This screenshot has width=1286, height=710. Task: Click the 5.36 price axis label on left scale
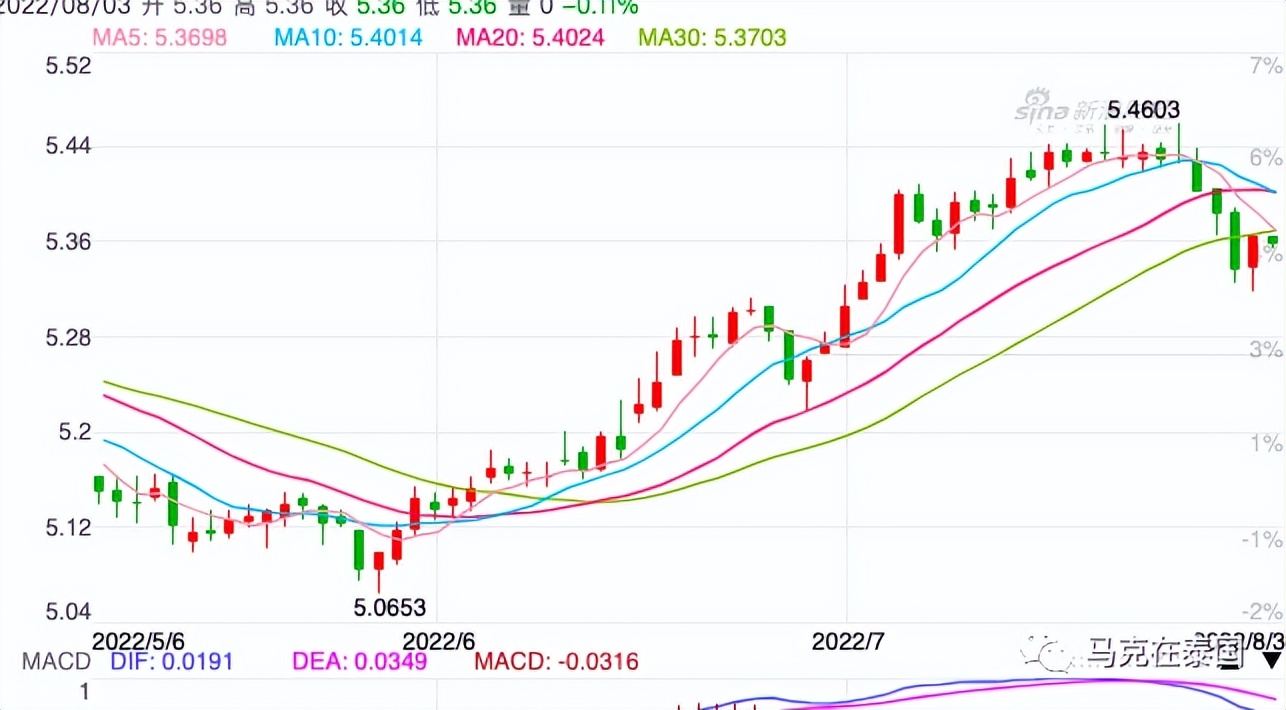[x=68, y=242]
